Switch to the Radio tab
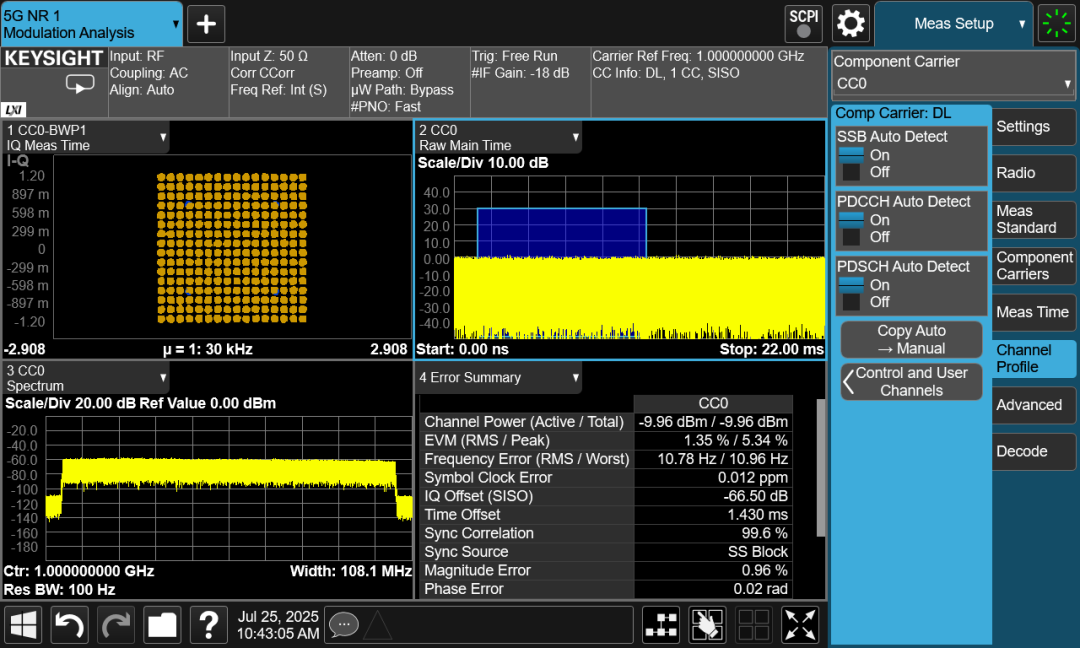This screenshot has width=1080, height=648. pyautogui.click(x=1033, y=173)
